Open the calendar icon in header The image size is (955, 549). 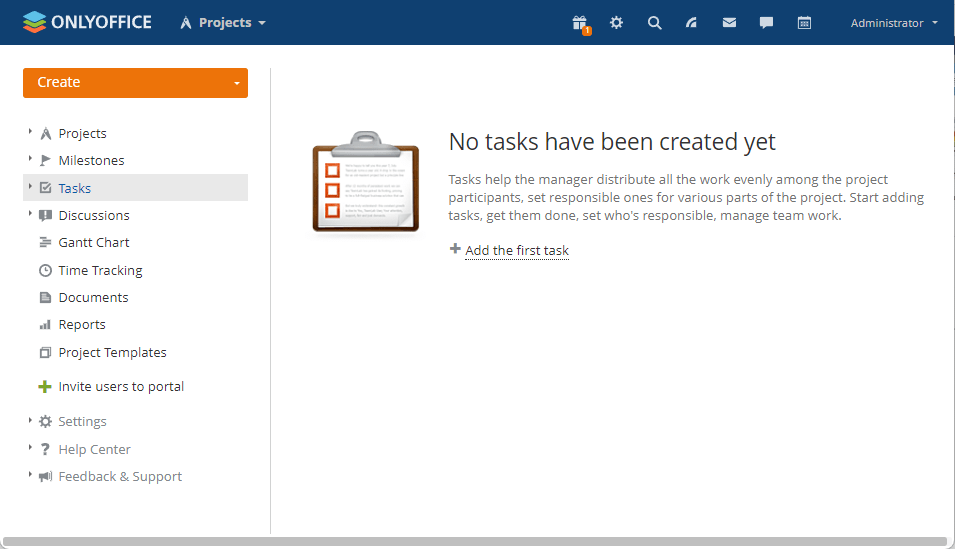tap(804, 23)
